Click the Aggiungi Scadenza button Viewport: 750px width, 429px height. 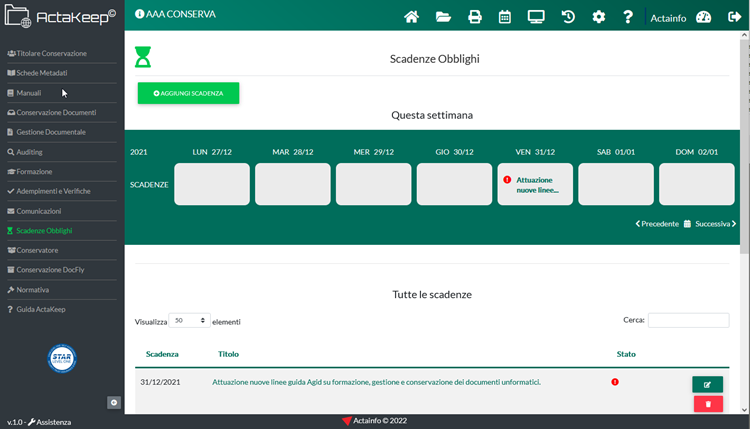click(188, 93)
